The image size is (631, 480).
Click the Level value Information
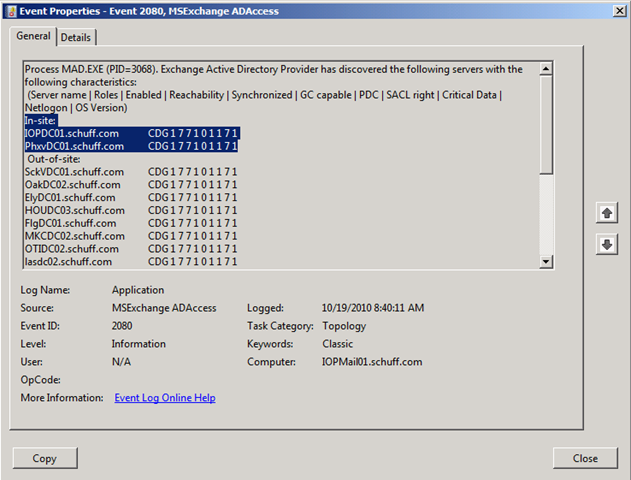tap(139, 344)
